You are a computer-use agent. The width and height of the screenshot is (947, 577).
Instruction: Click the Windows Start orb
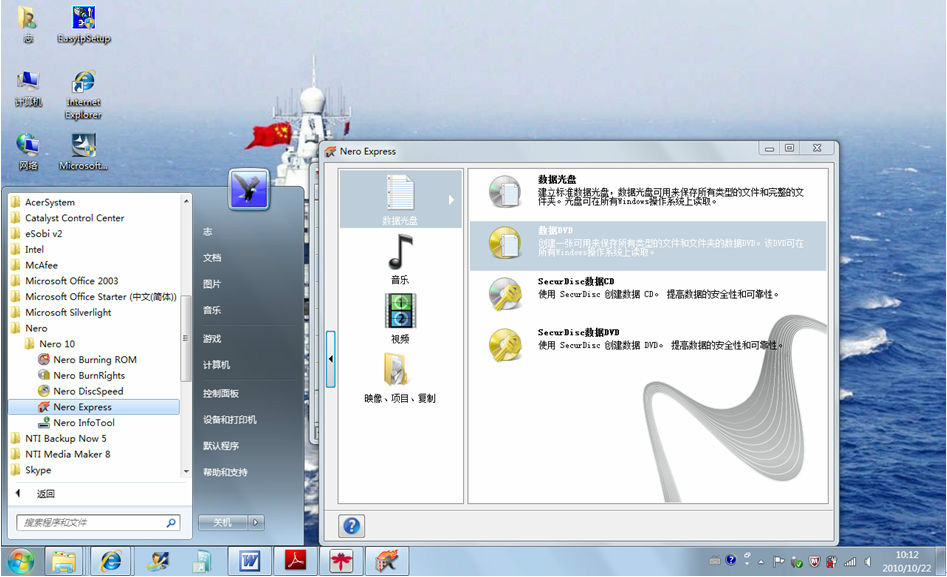click(21, 562)
